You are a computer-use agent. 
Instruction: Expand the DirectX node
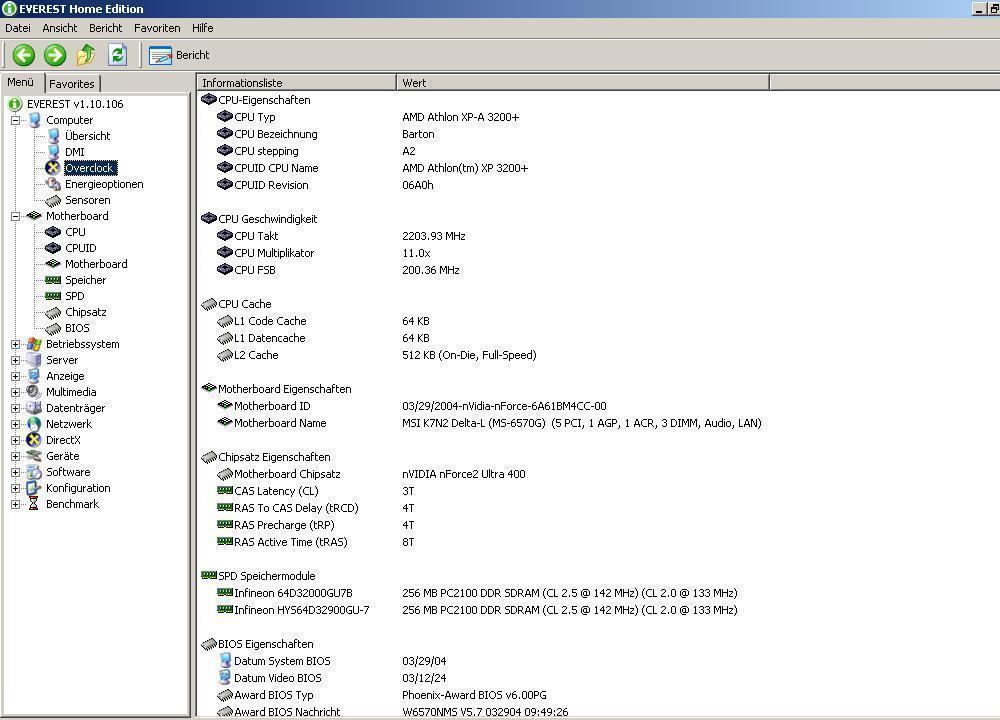click(15, 440)
